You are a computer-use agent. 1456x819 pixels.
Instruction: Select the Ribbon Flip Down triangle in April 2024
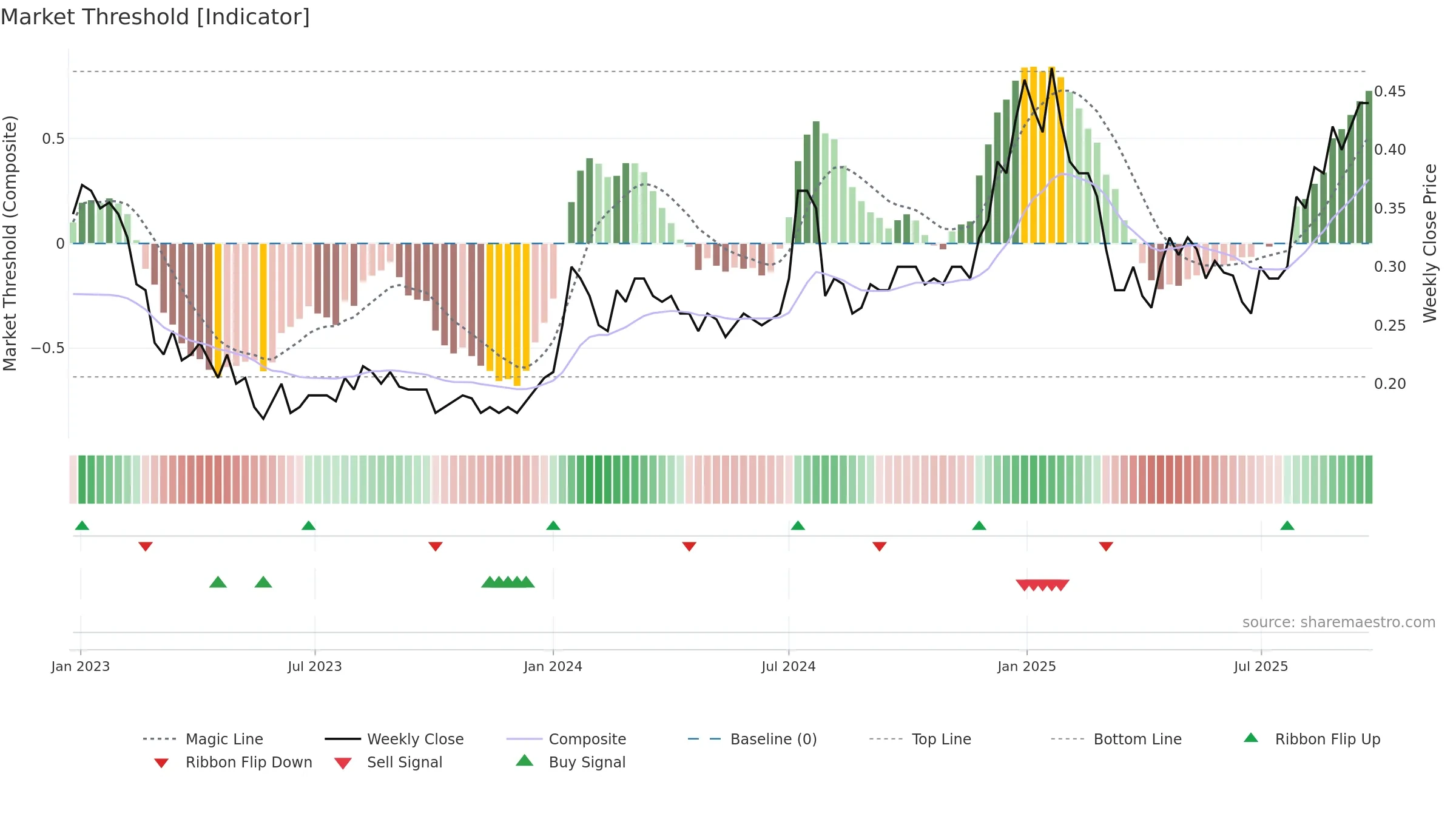pyautogui.click(x=689, y=546)
